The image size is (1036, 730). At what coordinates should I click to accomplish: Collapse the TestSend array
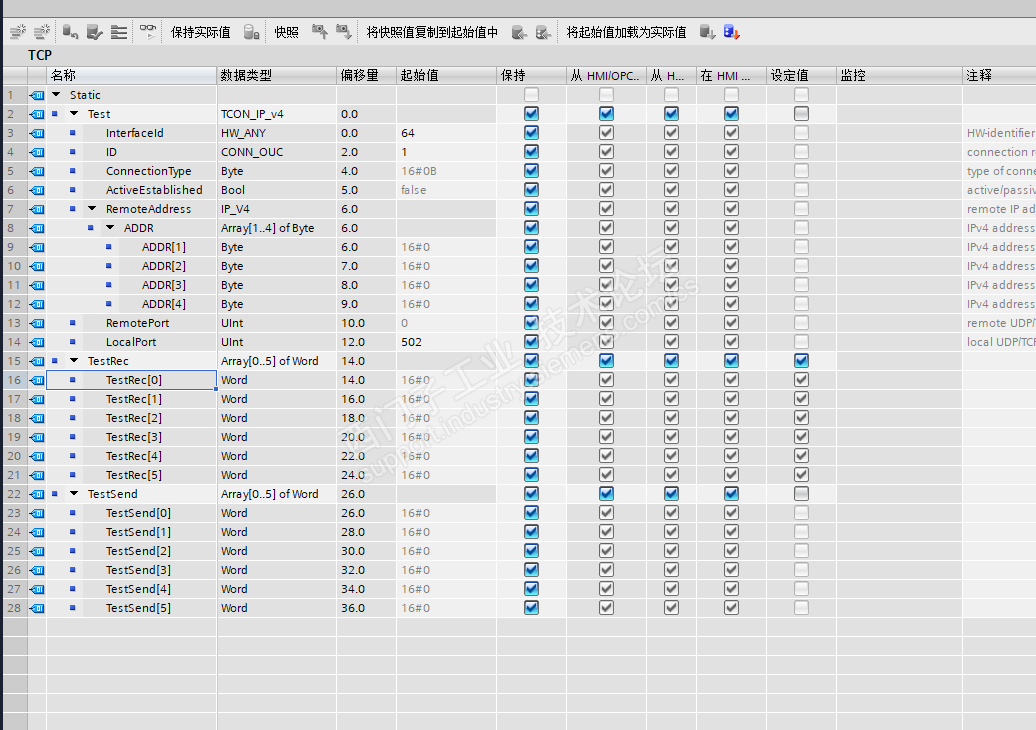coord(74,493)
